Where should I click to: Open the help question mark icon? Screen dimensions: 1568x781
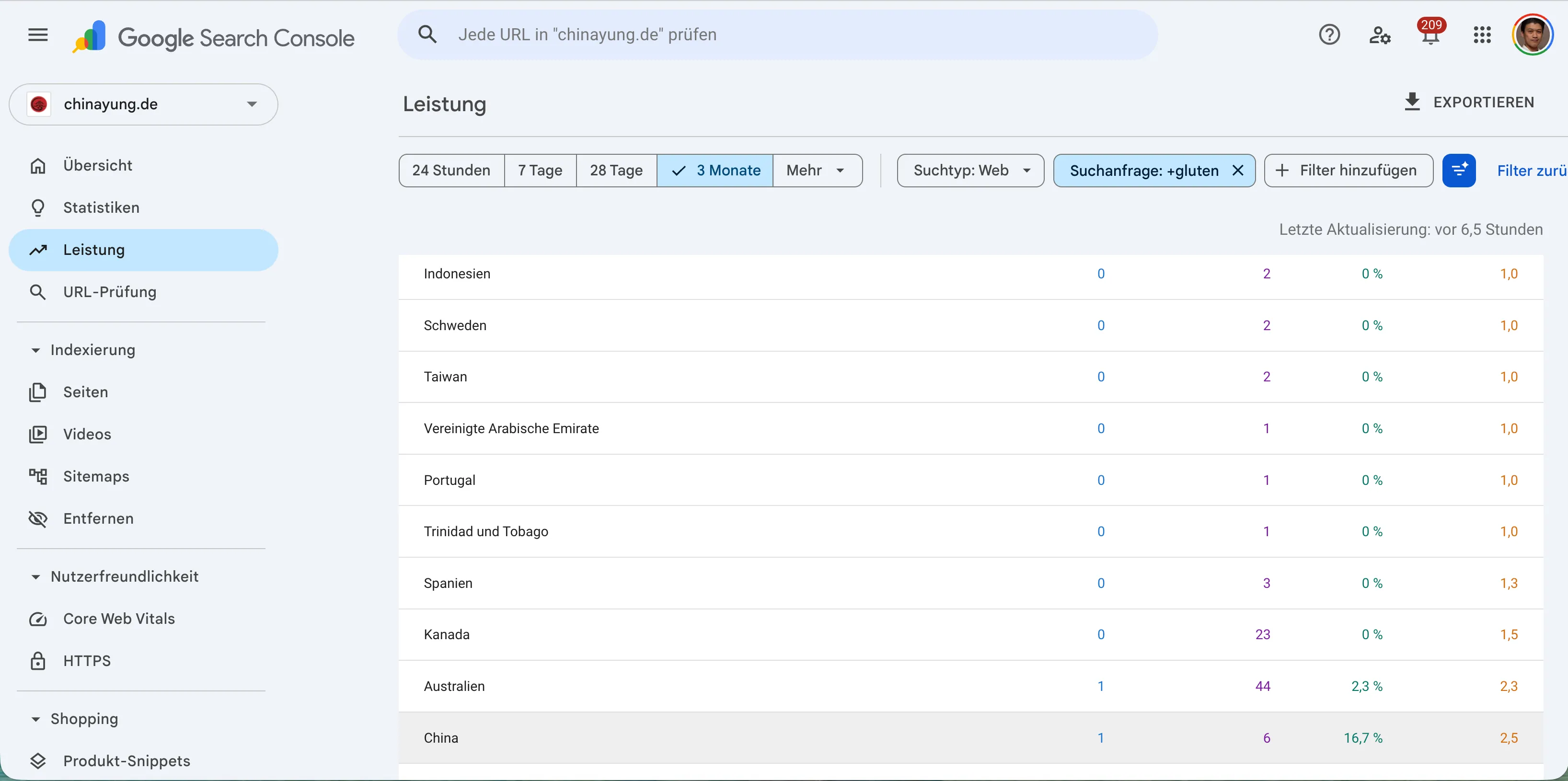tap(1329, 34)
